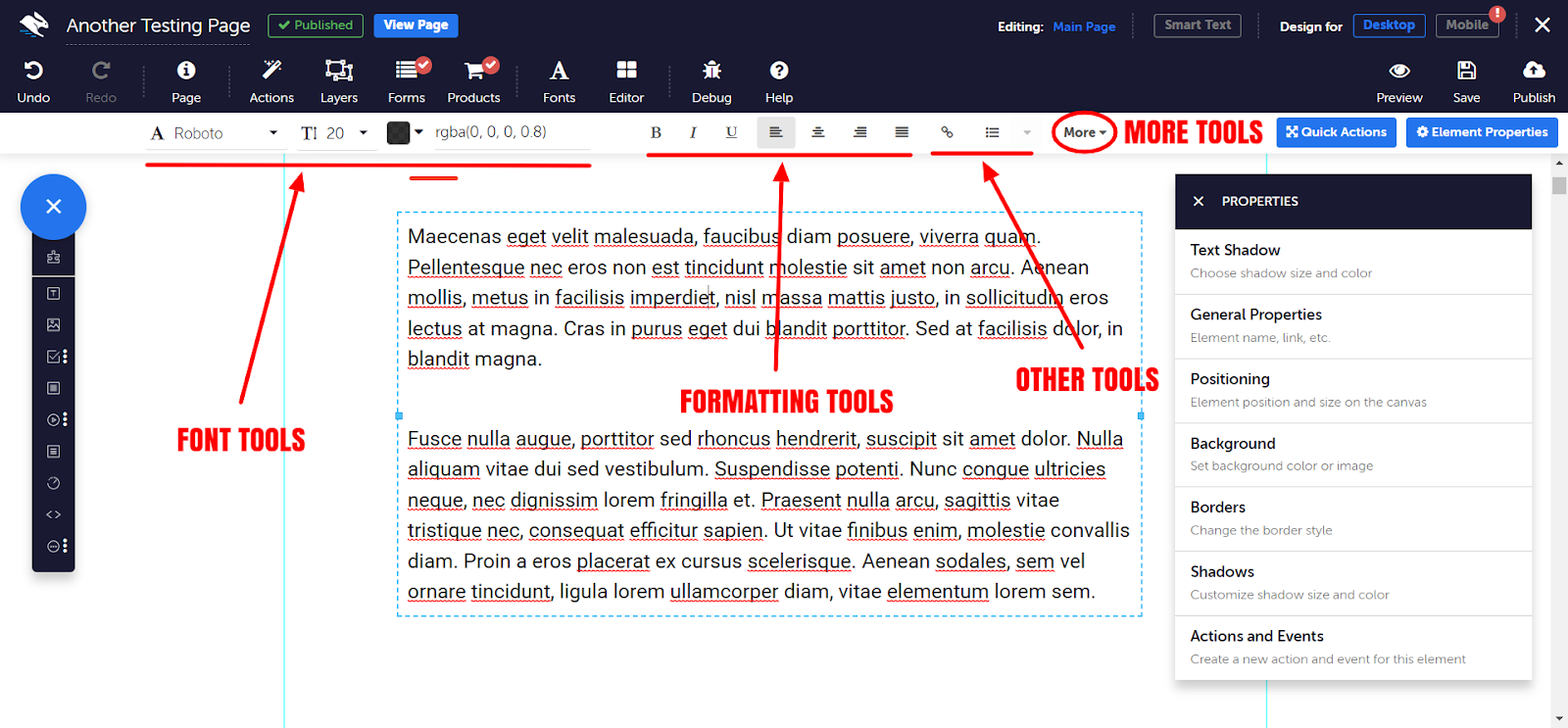Toggle underline formatting
This screenshot has width=1568, height=728.
point(731,132)
